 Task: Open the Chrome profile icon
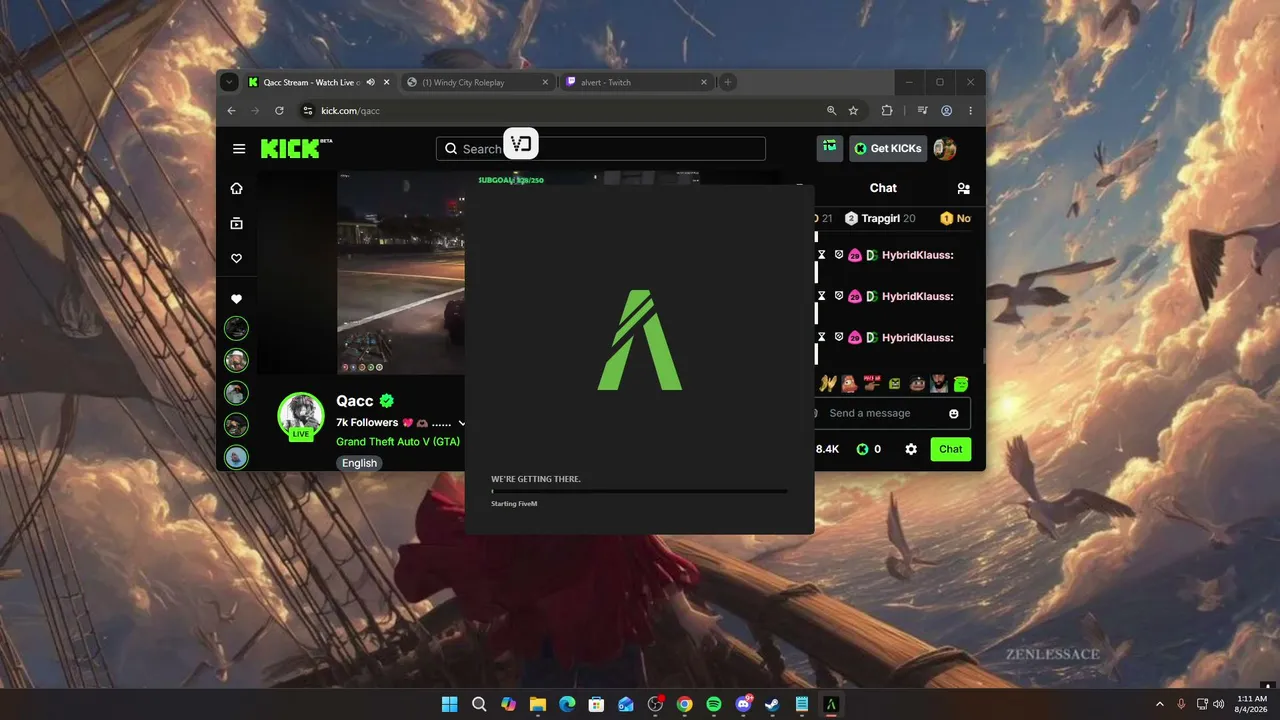pyautogui.click(x=946, y=111)
